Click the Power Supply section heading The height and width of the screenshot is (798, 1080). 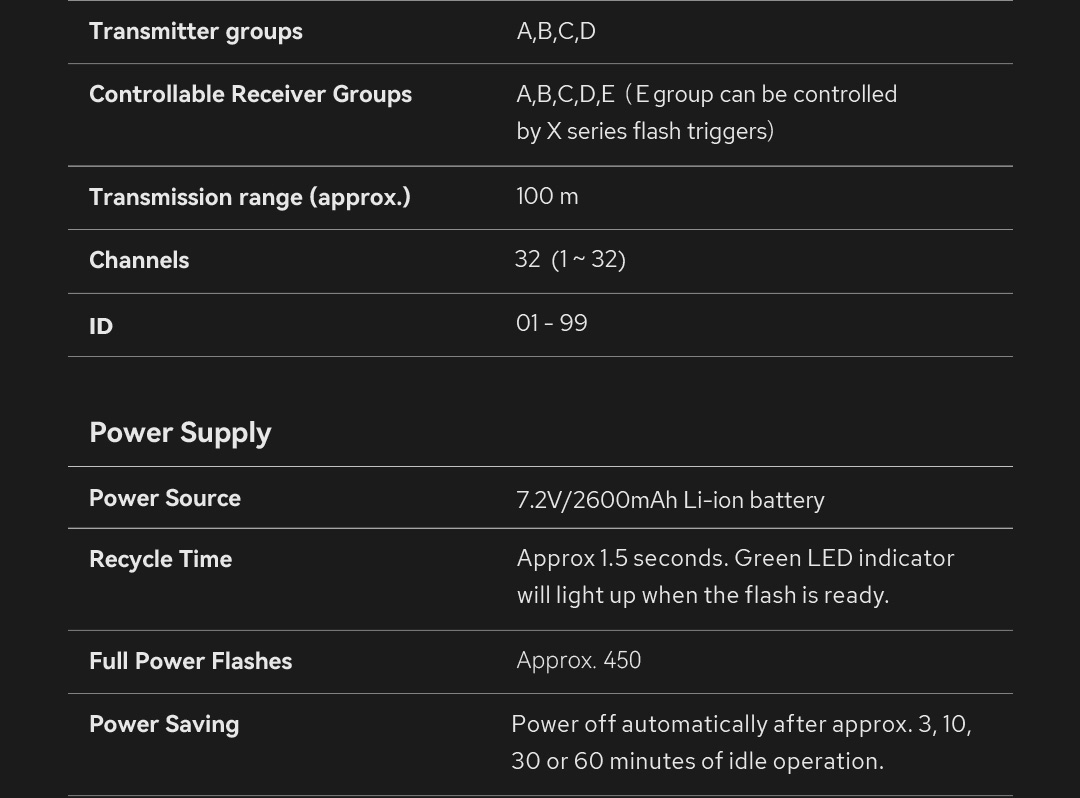coord(180,432)
